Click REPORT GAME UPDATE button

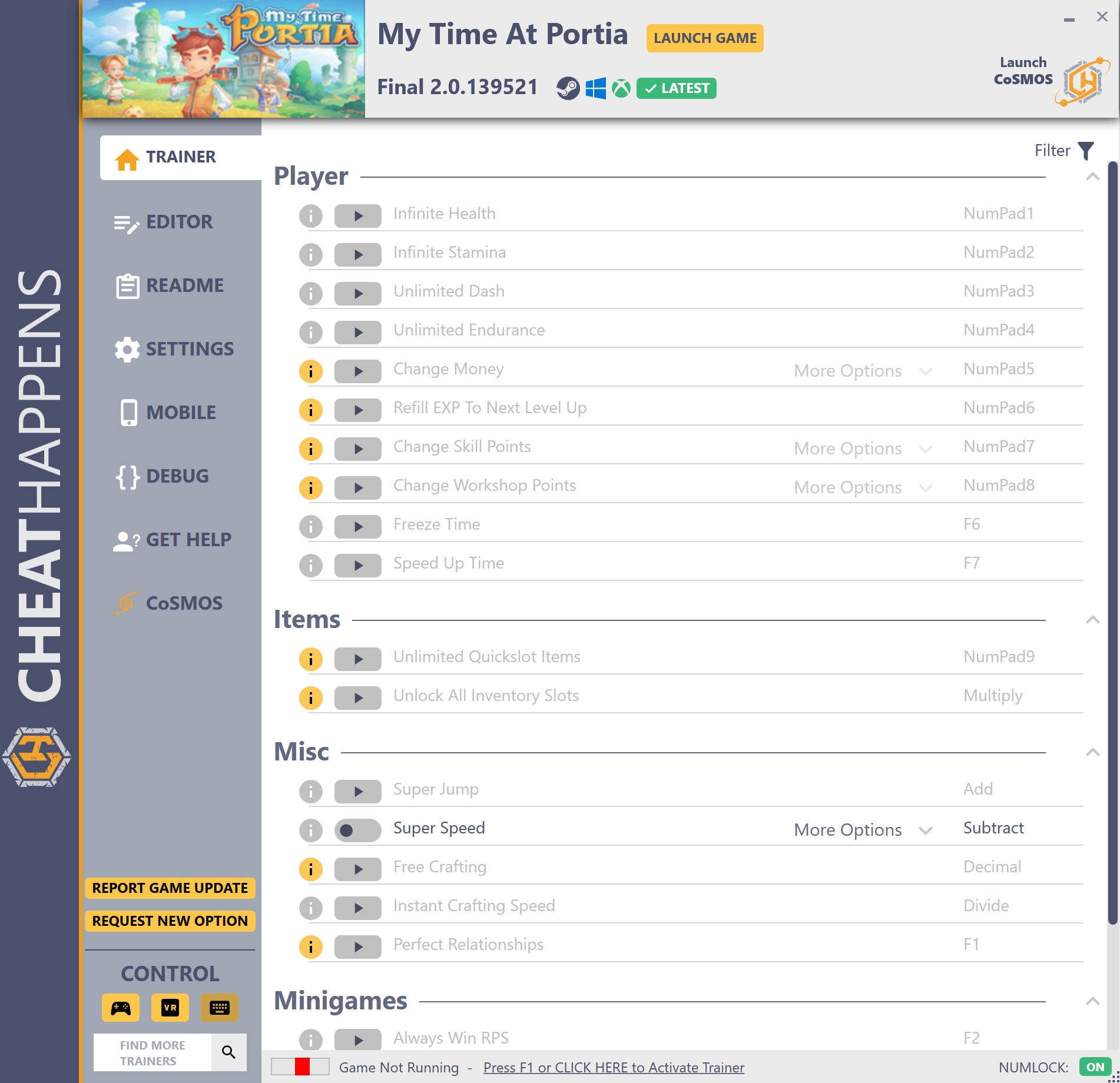click(170, 888)
